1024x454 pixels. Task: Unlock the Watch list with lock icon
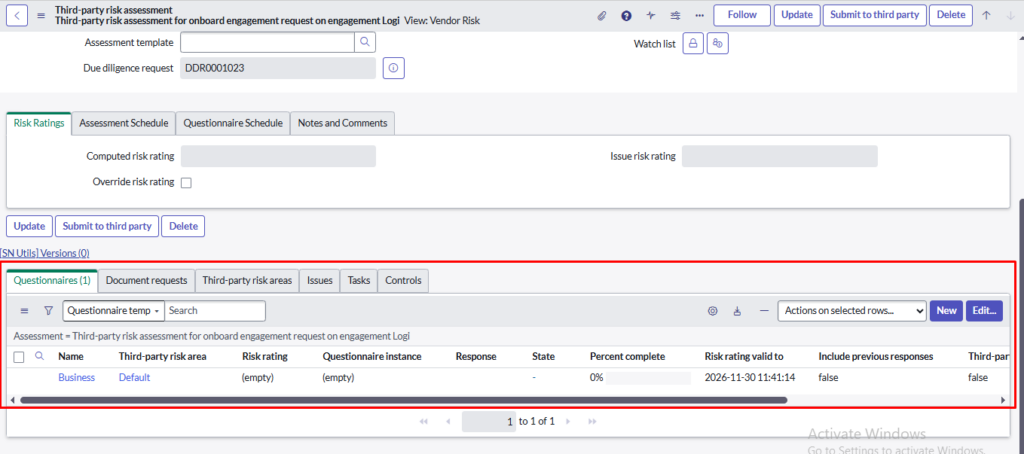pos(693,44)
